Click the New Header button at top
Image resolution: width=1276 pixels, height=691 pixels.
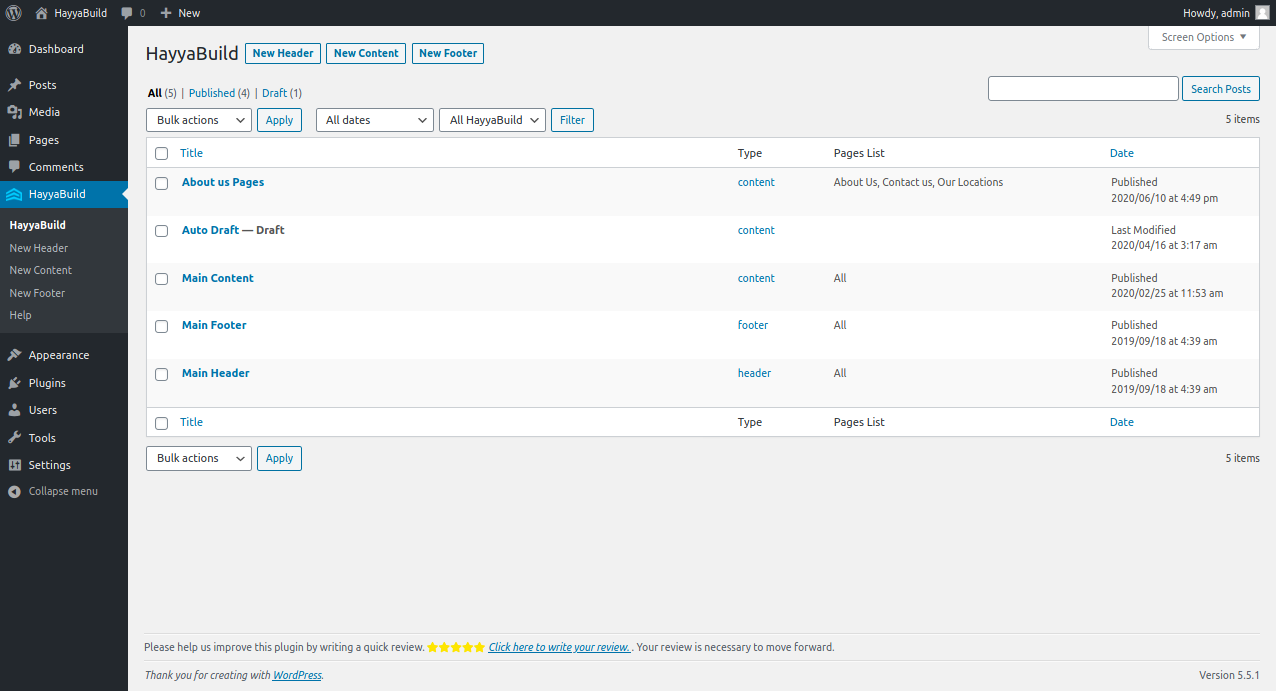[283, 53]
